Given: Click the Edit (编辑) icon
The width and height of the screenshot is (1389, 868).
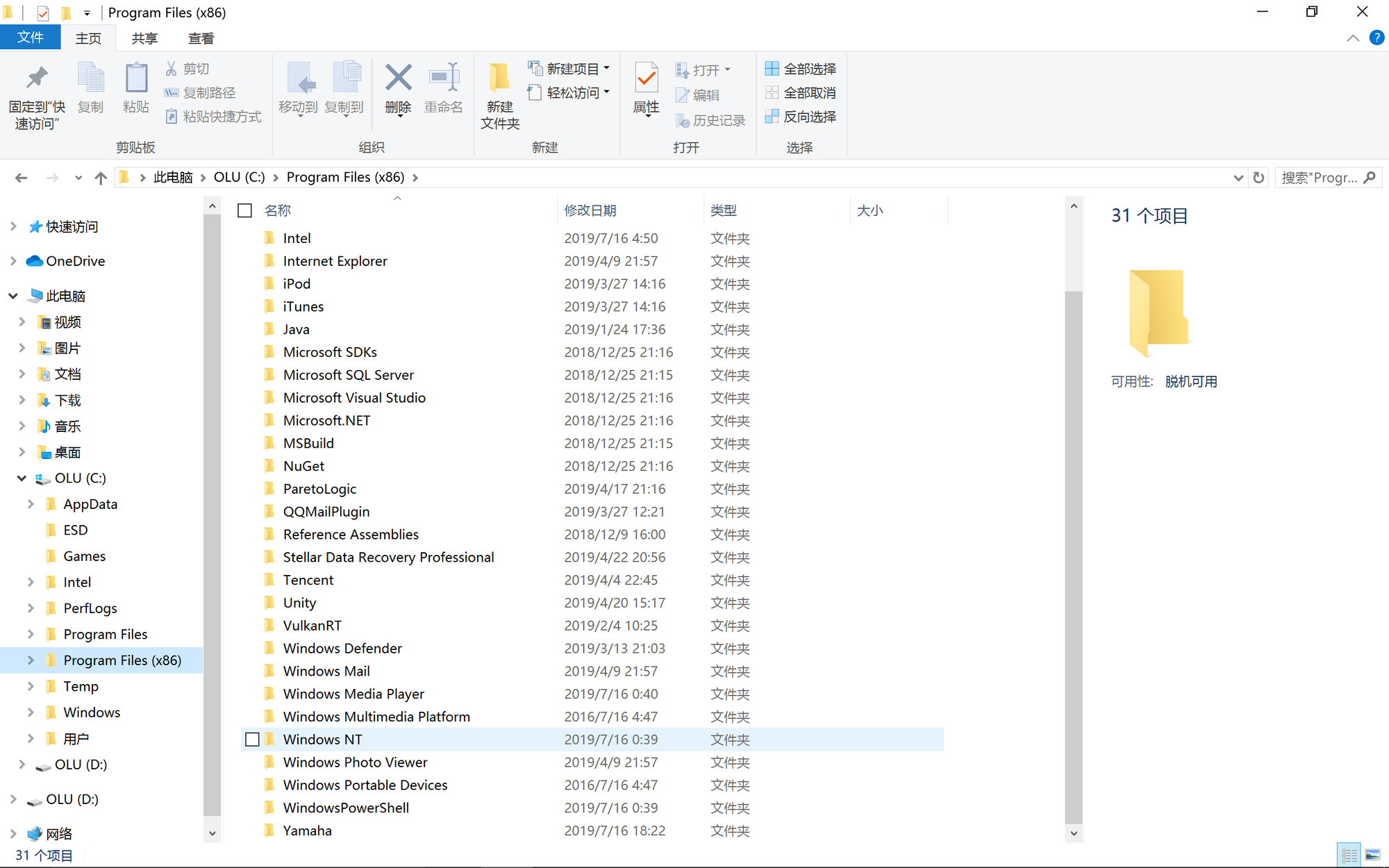Looking at the screenshot, I should (682, 95).
